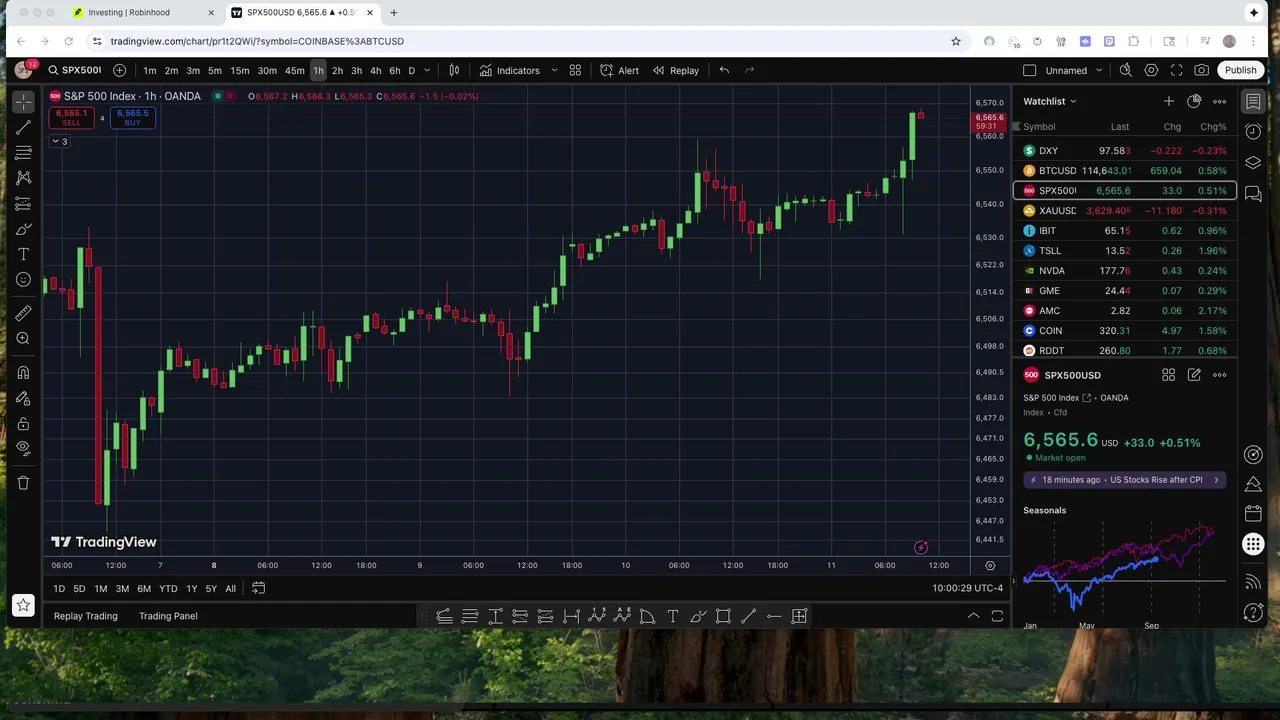Add symbol to watchlist plus icon

coord(1168,101)
